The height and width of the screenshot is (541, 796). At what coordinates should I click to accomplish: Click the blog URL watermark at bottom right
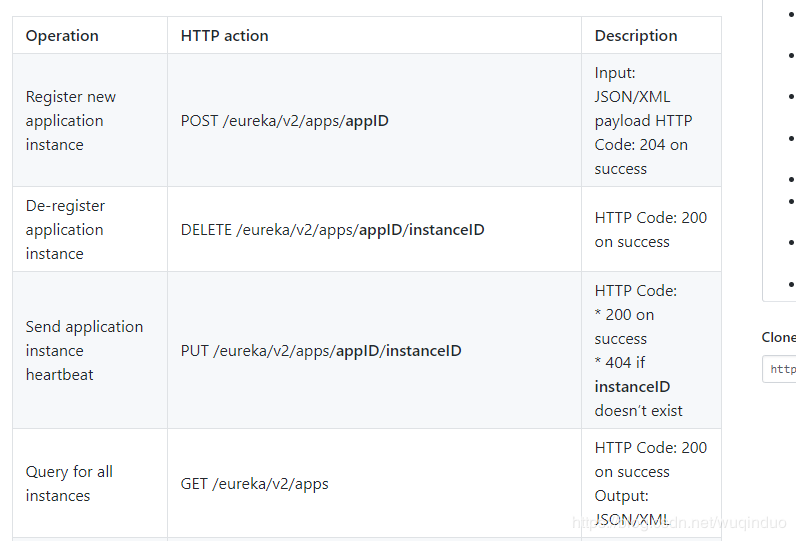tap(678, 523)
